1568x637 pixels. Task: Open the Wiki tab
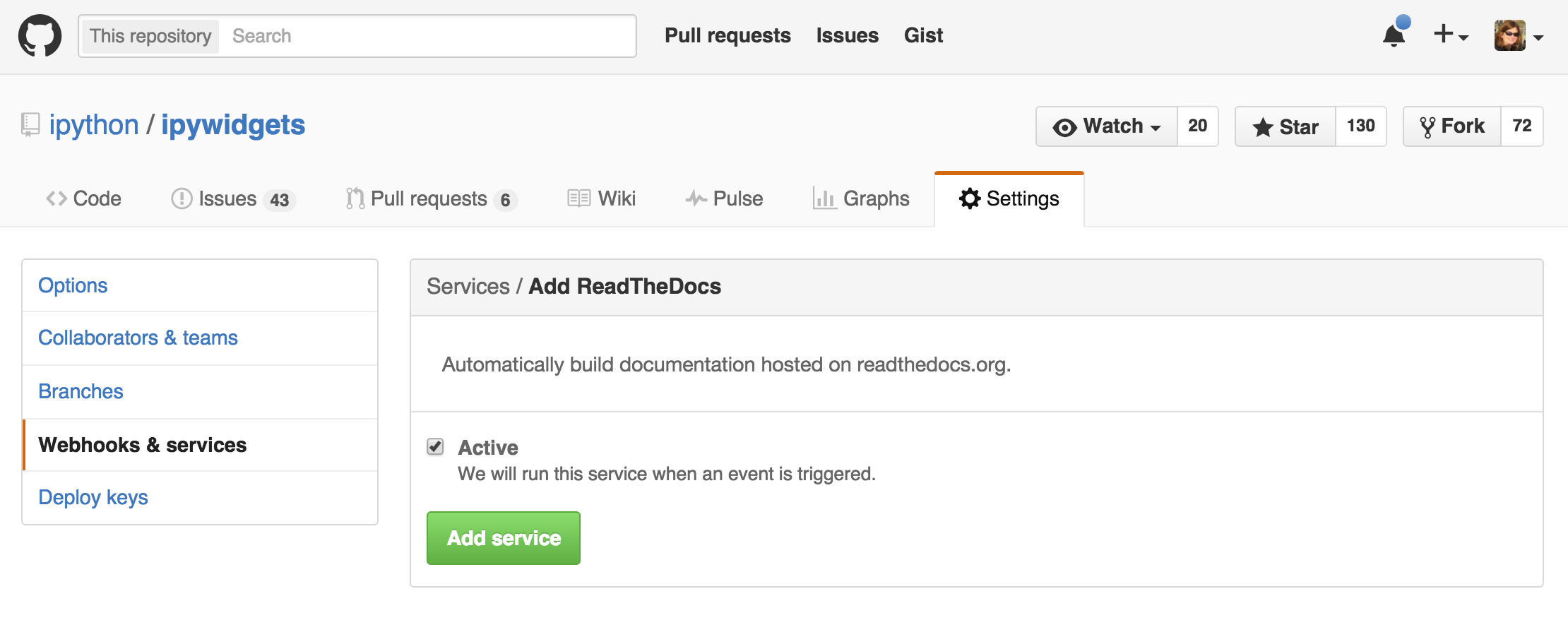(602, 198)
